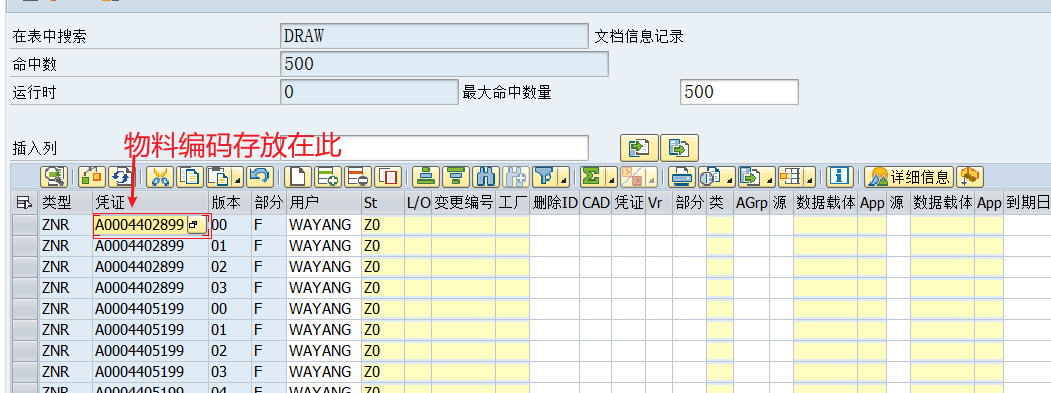
Task: Click the 用户 column header
Action: coord(324,202)
